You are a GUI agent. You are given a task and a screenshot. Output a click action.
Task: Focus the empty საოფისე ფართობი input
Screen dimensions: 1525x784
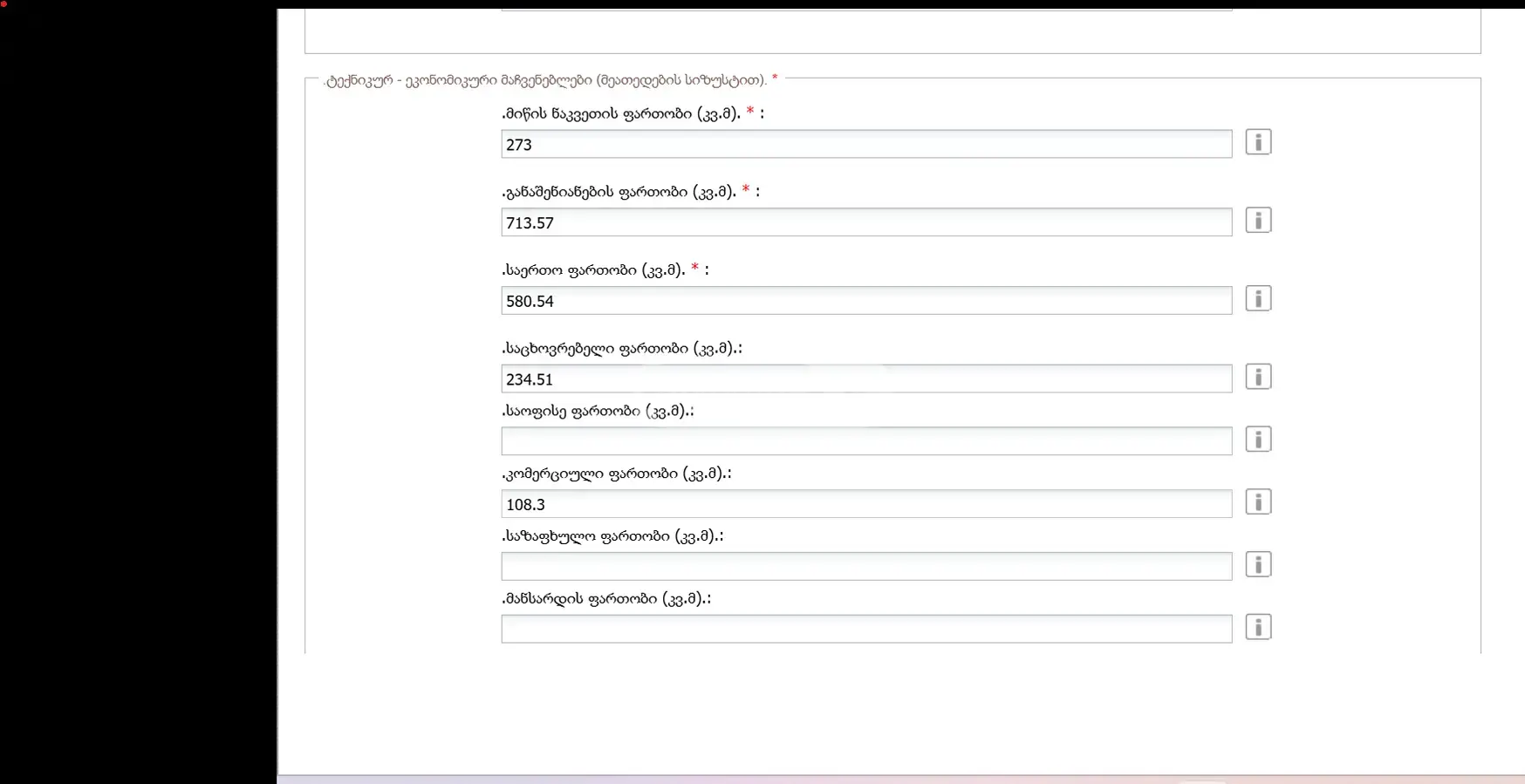(866, 441)
